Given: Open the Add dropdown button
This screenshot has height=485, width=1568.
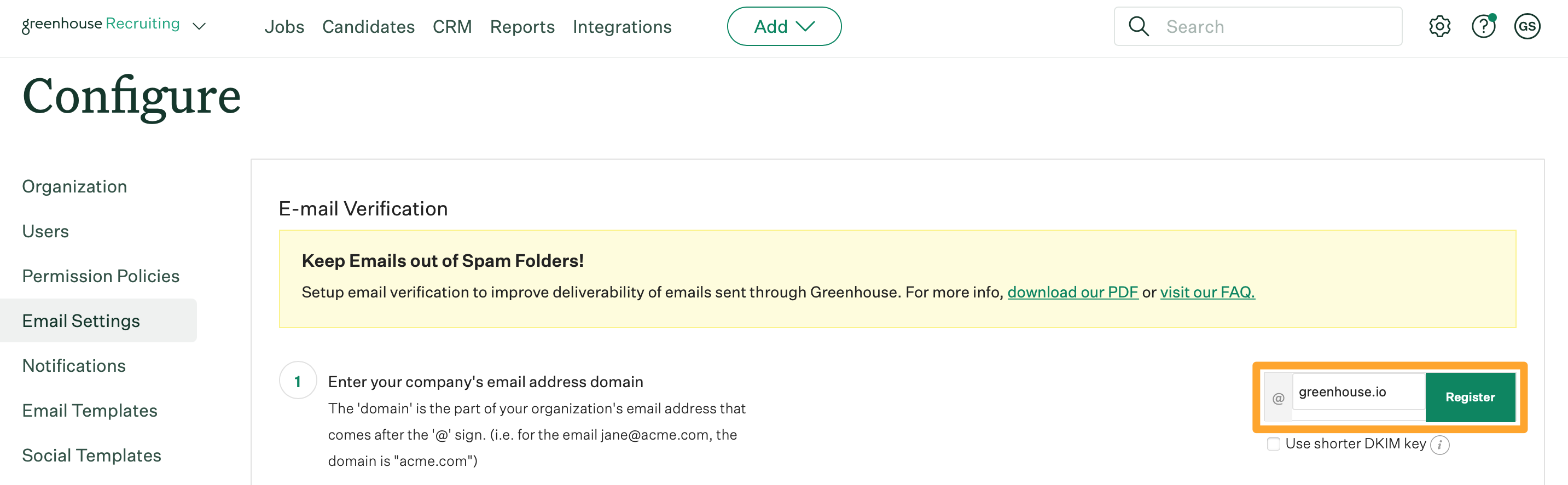Looking at the screenshot, I should [x=783, y=26].
